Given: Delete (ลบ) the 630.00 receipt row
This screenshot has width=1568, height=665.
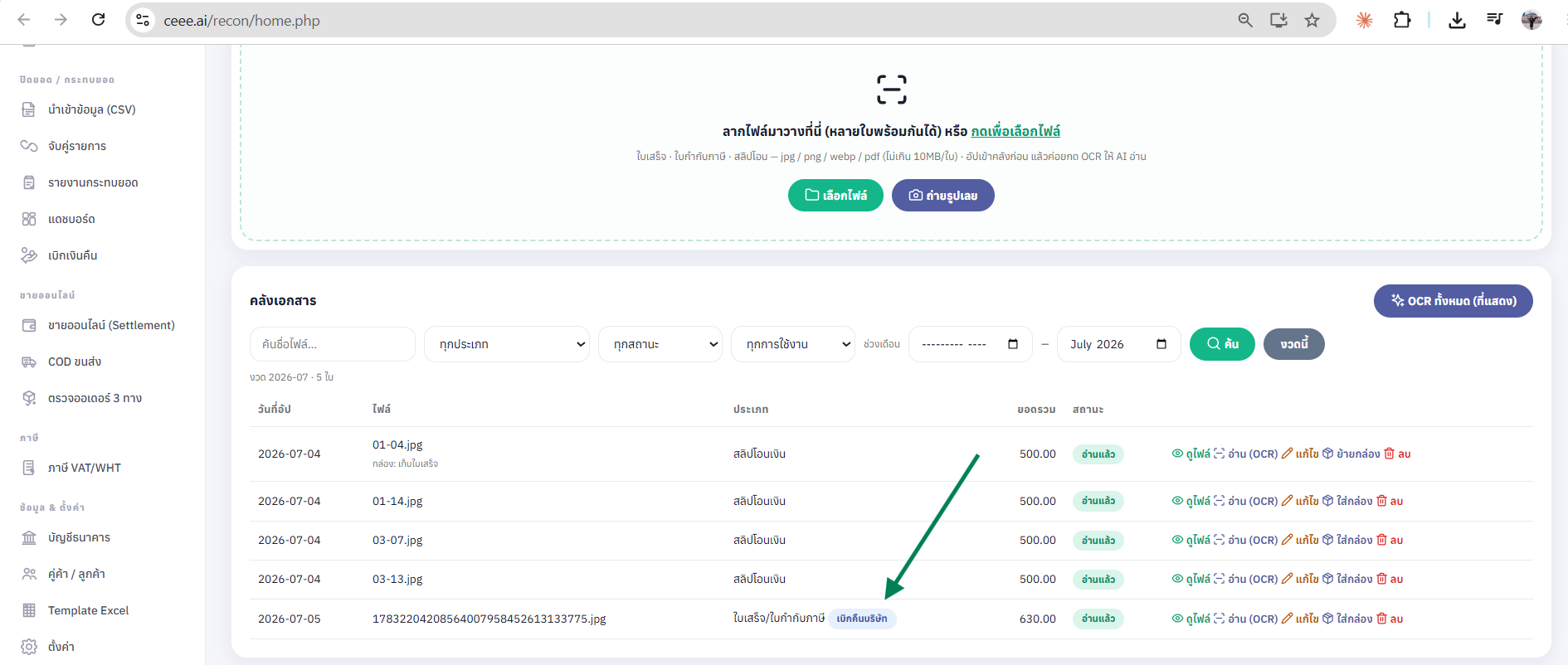Looking at the screenshot, I should tap(1390, 619).
